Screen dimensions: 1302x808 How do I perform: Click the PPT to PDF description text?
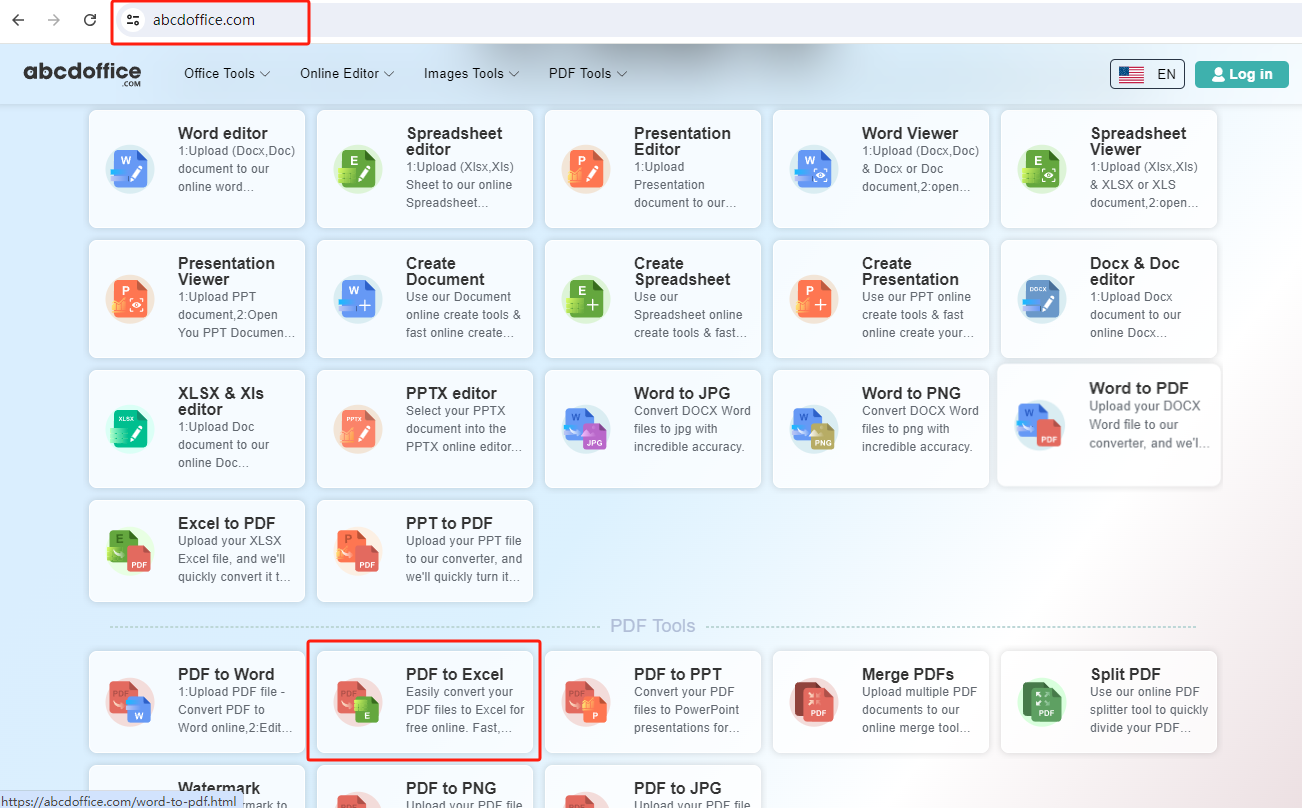[464, 559]
